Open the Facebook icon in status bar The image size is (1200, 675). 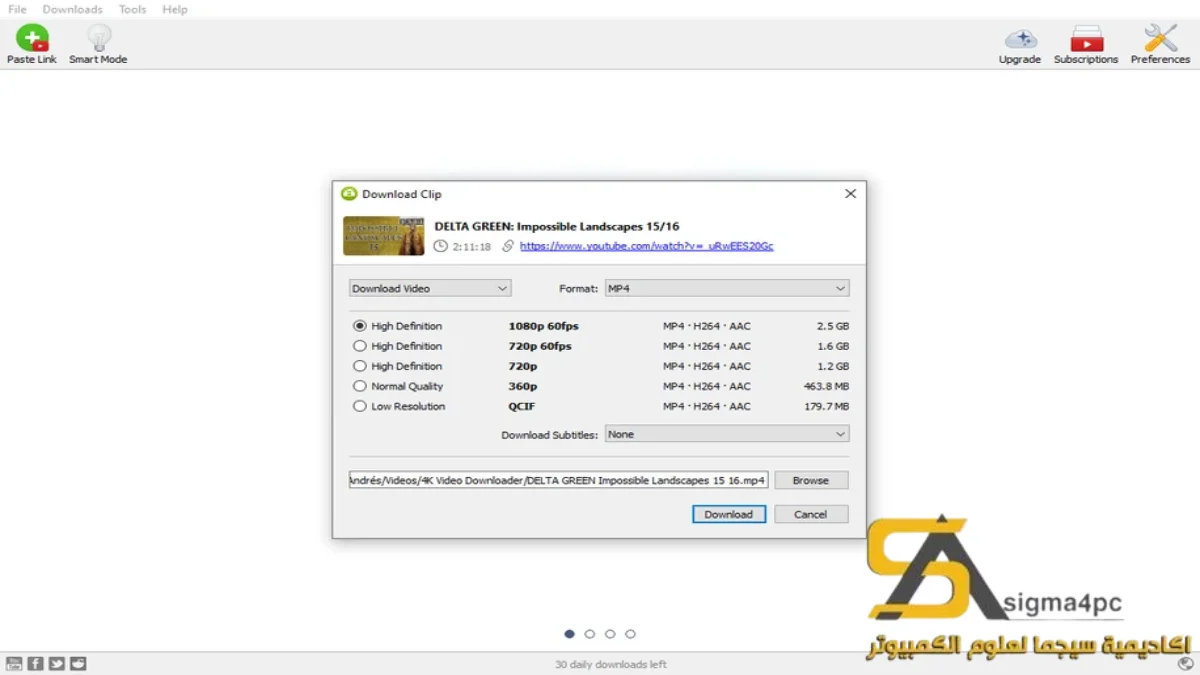35,663
